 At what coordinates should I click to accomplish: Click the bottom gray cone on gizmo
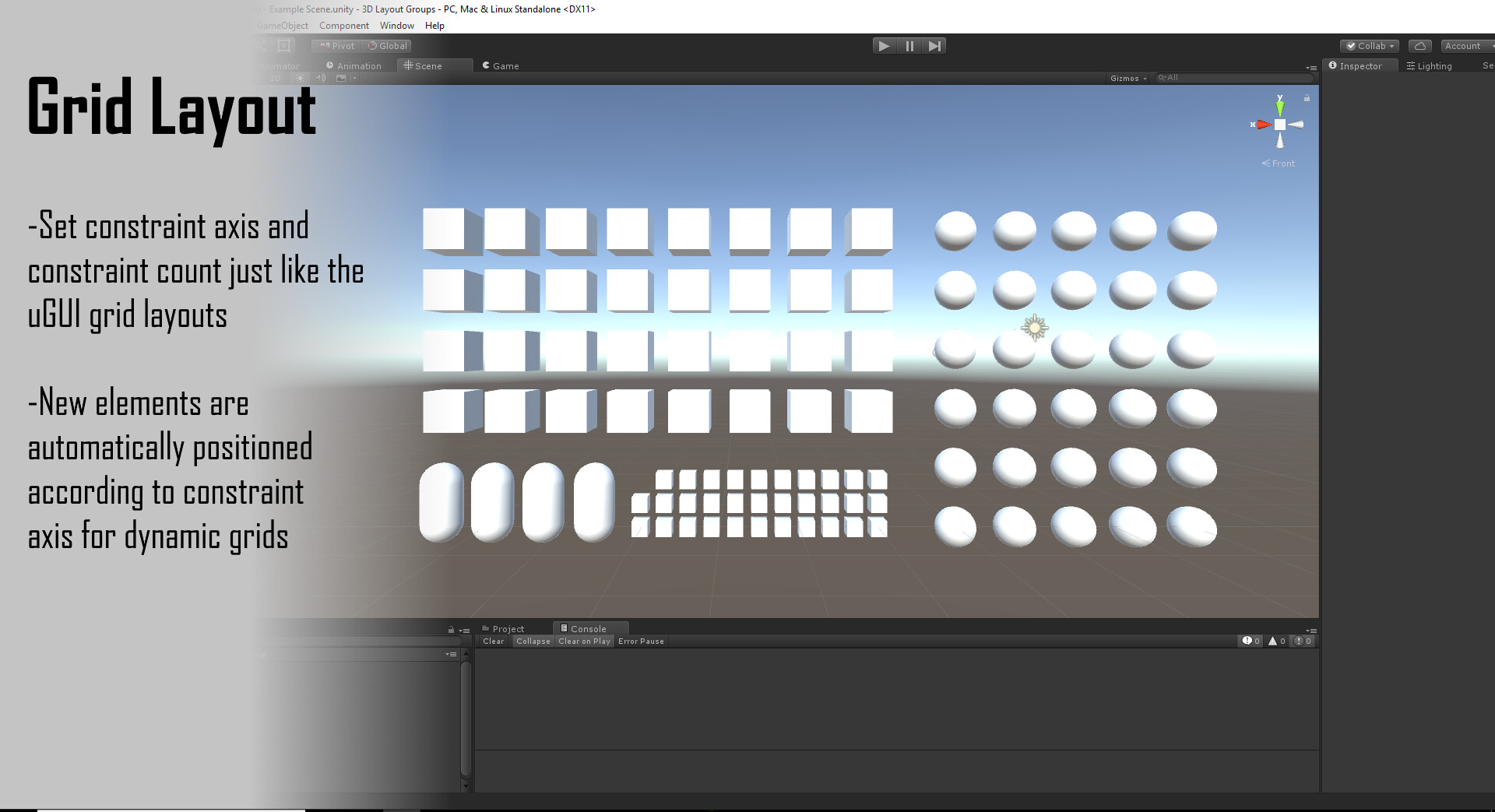[1279, 141]
